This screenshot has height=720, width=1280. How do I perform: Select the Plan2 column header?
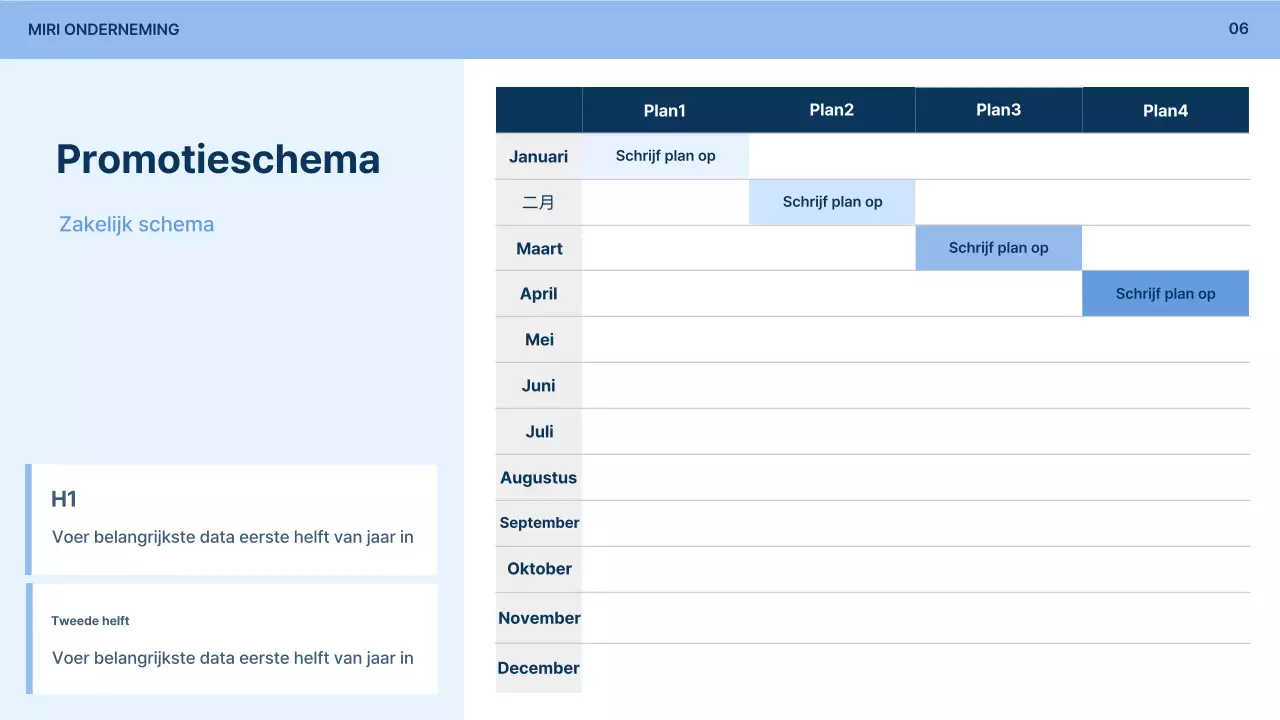click(x=831, y=110)
